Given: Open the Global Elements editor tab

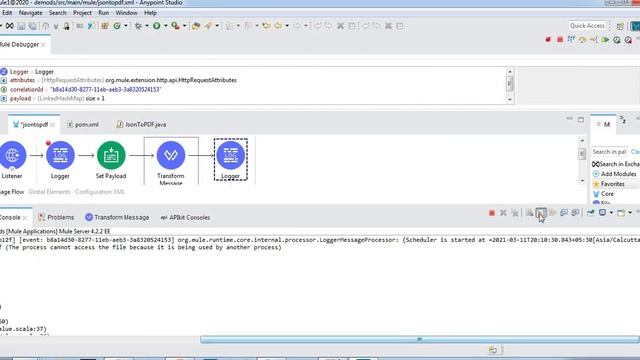Looking at the screenshot, I should click(x=49, y=192).
